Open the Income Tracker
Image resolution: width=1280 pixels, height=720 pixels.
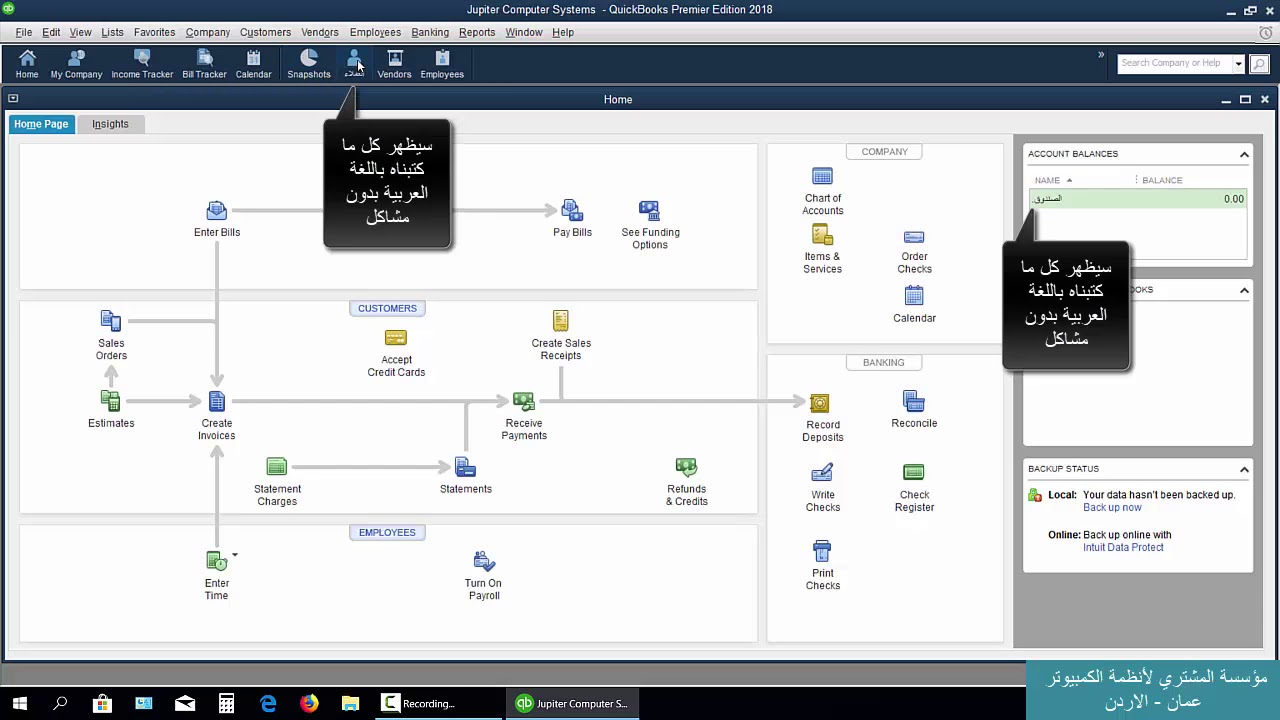(142, 64)
